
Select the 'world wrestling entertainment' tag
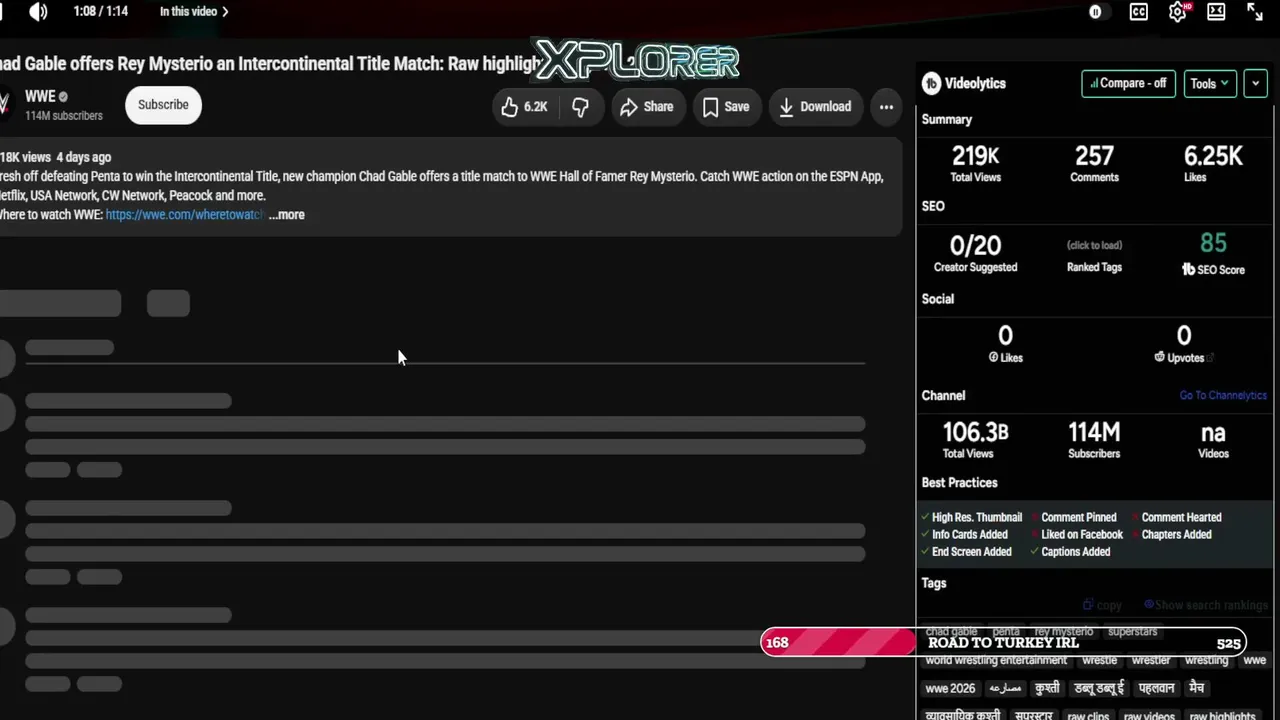996,660
